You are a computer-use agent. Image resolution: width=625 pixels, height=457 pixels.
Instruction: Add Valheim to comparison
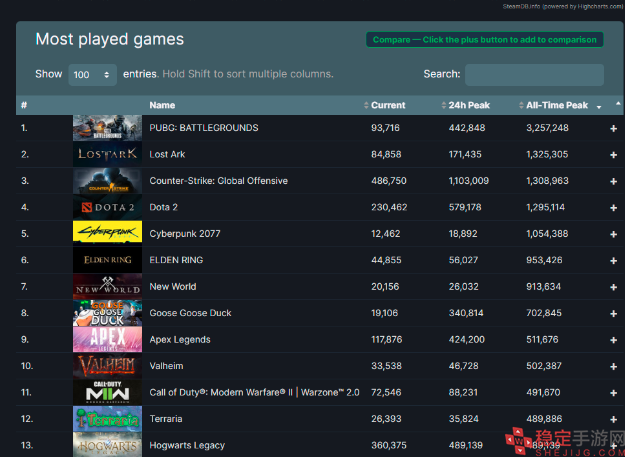tap(613, 367)
